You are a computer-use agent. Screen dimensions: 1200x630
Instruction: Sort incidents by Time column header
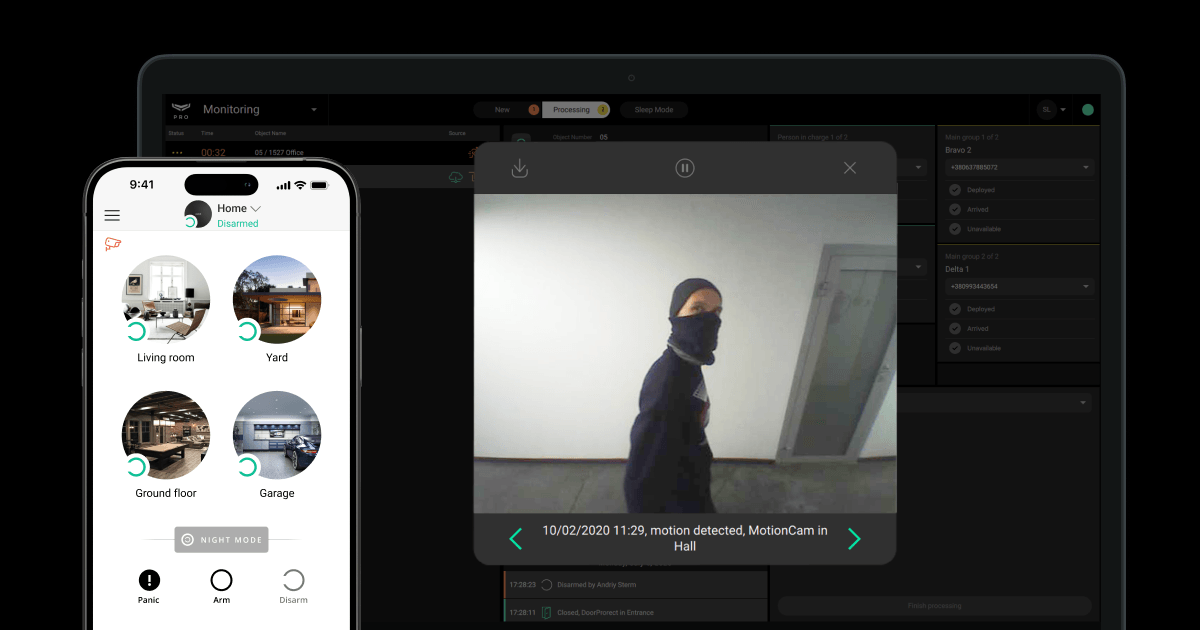coord(207,133)
